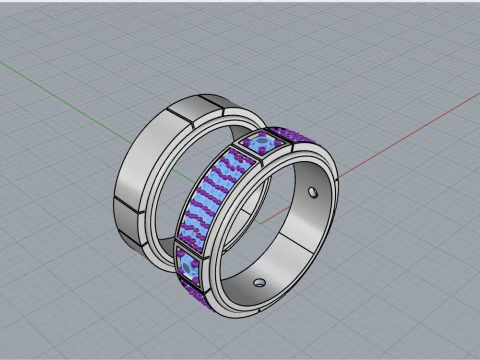Screen dimensions: 480x360
Task: Select the upper drill hole inside ring
Action: pyautogui.click(x=313, y=193)
